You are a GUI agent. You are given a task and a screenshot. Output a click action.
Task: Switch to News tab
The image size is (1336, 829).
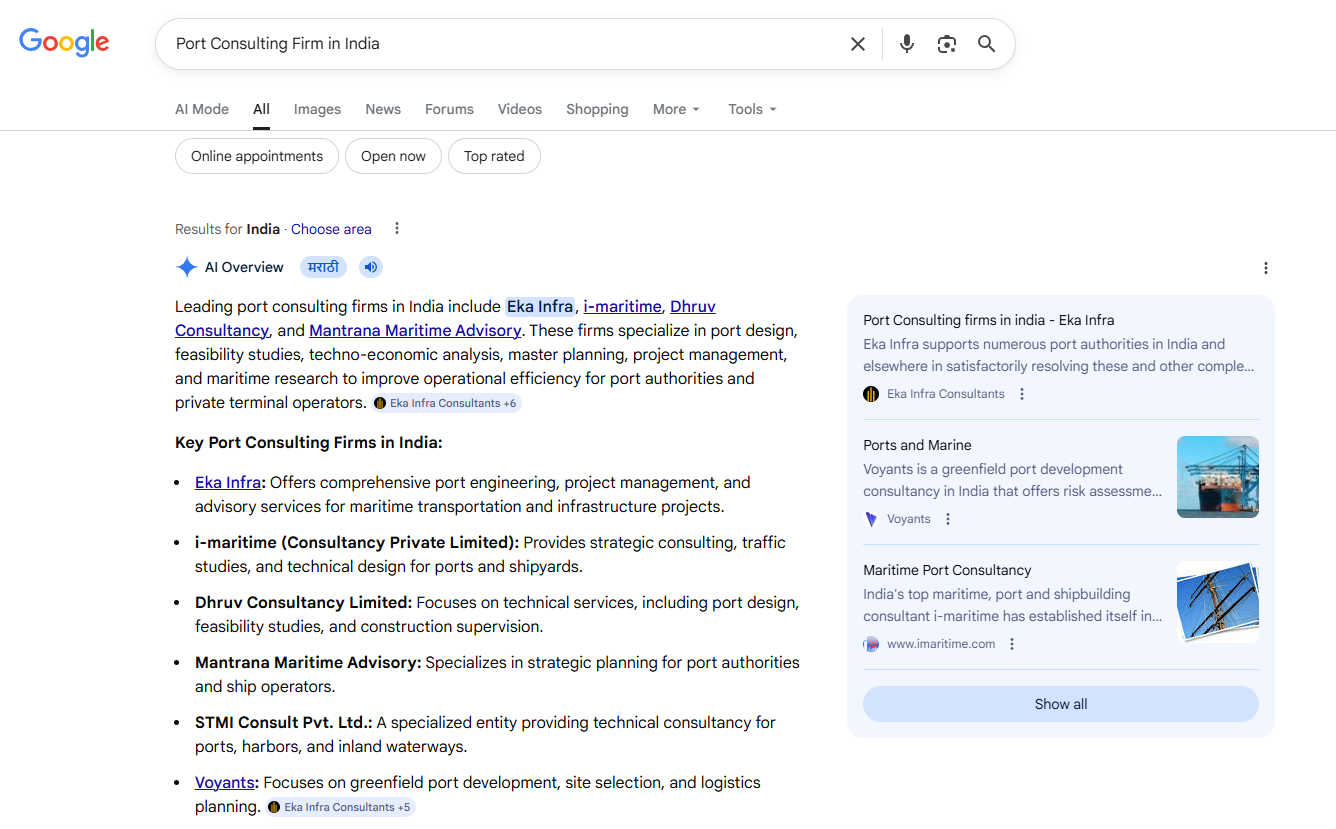tap(383, 109)
